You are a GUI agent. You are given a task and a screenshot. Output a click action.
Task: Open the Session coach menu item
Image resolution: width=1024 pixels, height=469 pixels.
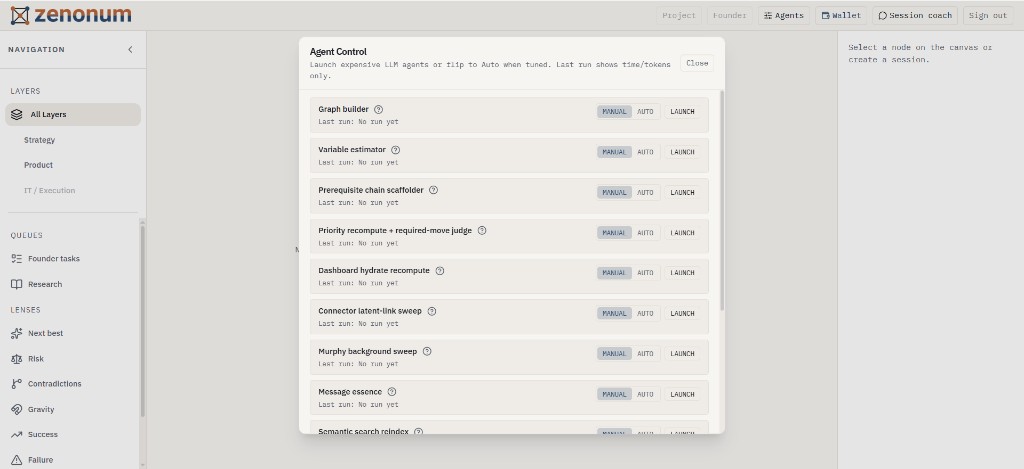[915, 16]
